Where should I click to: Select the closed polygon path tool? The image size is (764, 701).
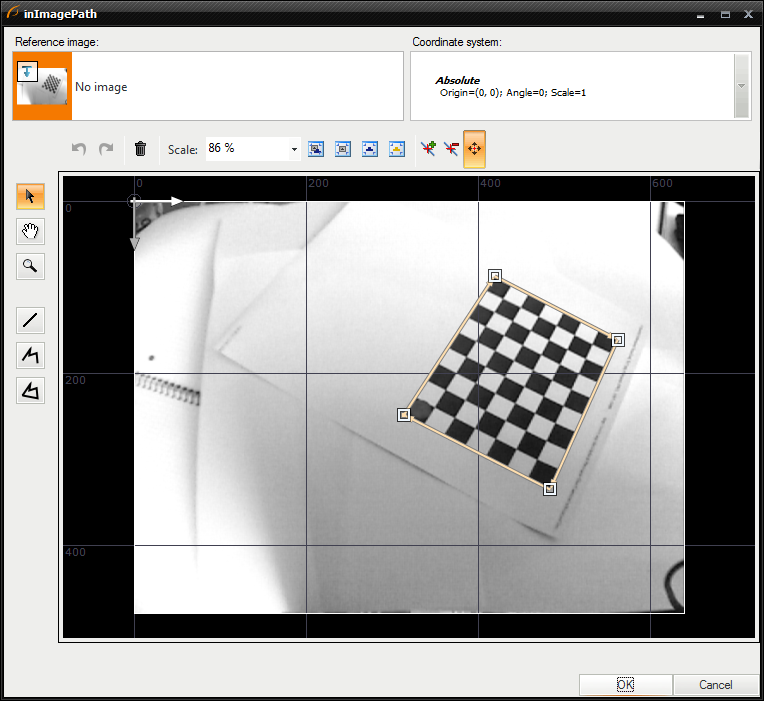[x=30, y=390]
